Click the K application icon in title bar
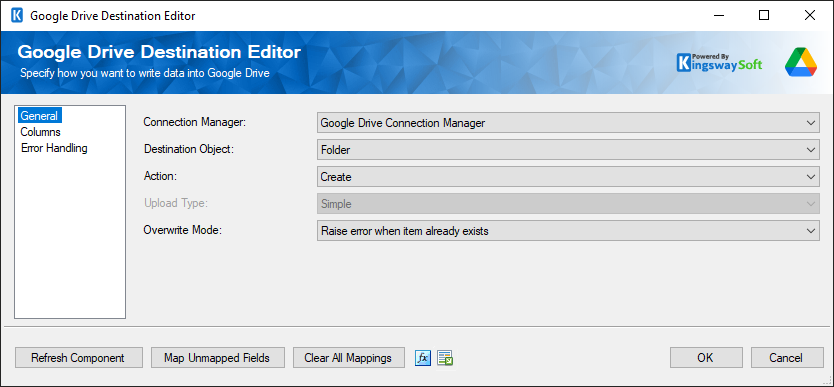Image resolution: width=834 pixels, height=387 pixels. [17, 15]
